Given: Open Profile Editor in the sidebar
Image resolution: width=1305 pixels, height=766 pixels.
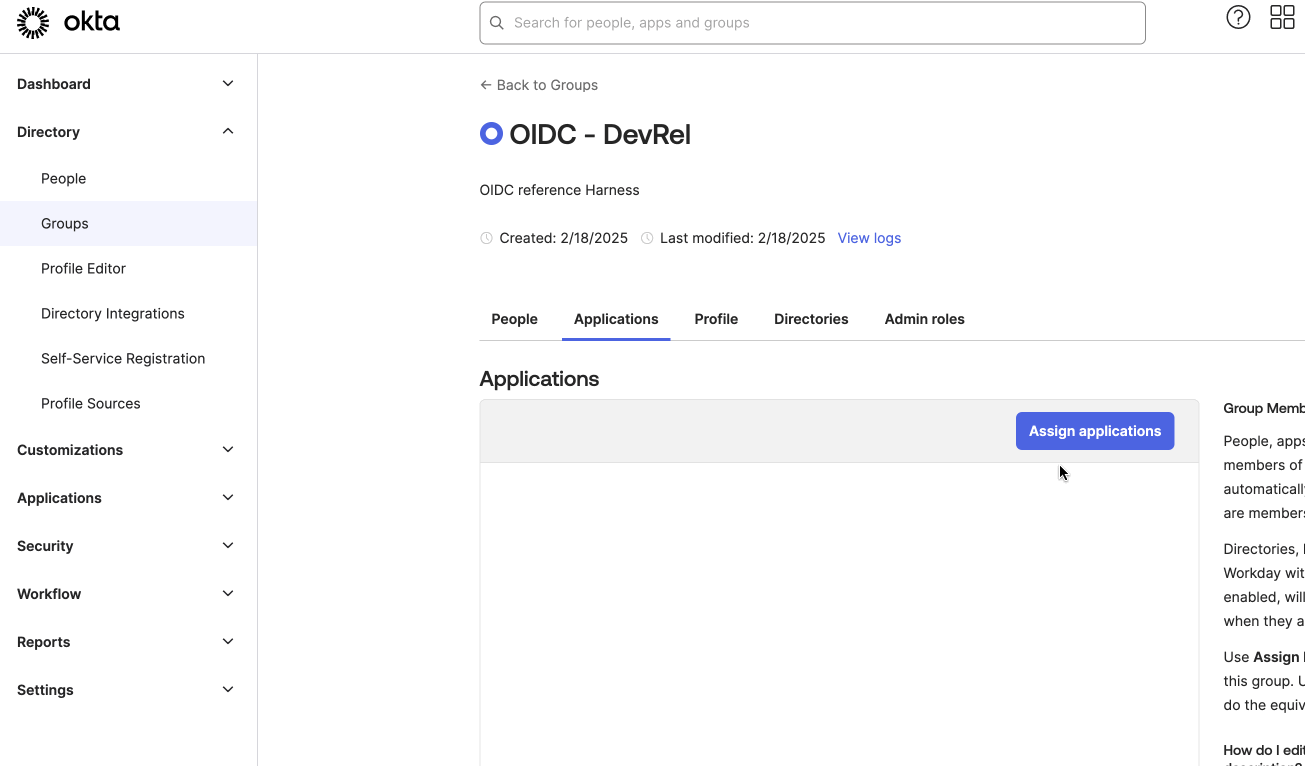Looking at the screenshot, I should tap(83, 268).
